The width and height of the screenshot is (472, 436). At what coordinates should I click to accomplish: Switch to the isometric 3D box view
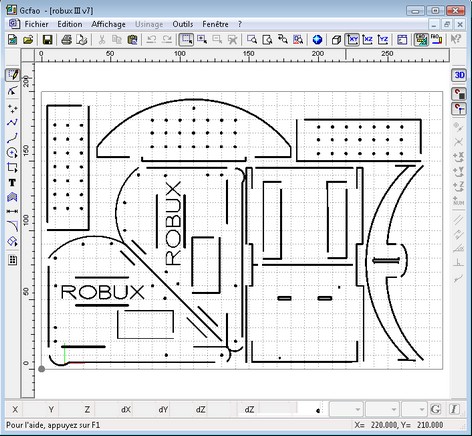click(x=336, y=40)
